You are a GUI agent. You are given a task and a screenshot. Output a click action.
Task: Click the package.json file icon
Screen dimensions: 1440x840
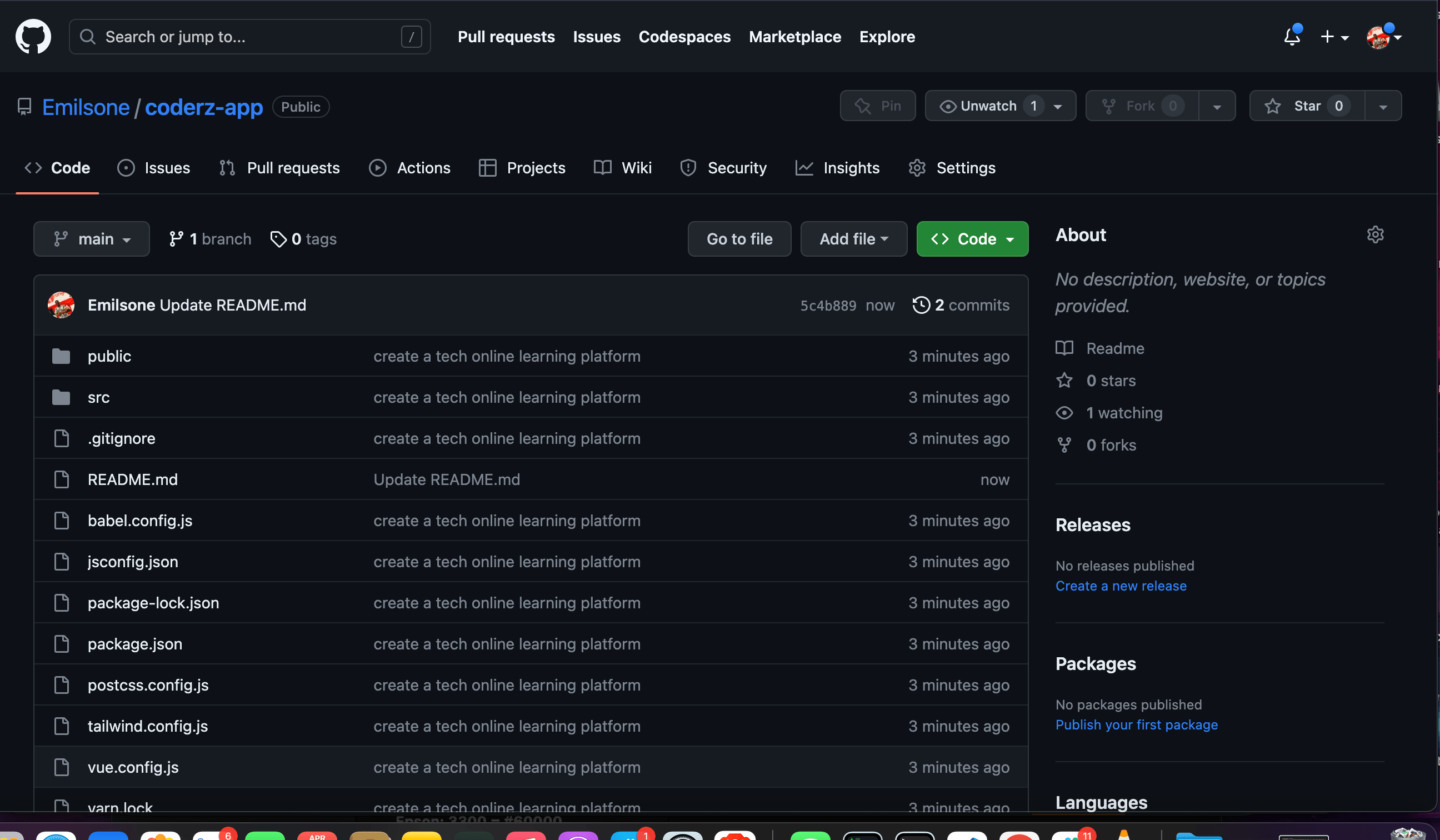coord(61,644)
